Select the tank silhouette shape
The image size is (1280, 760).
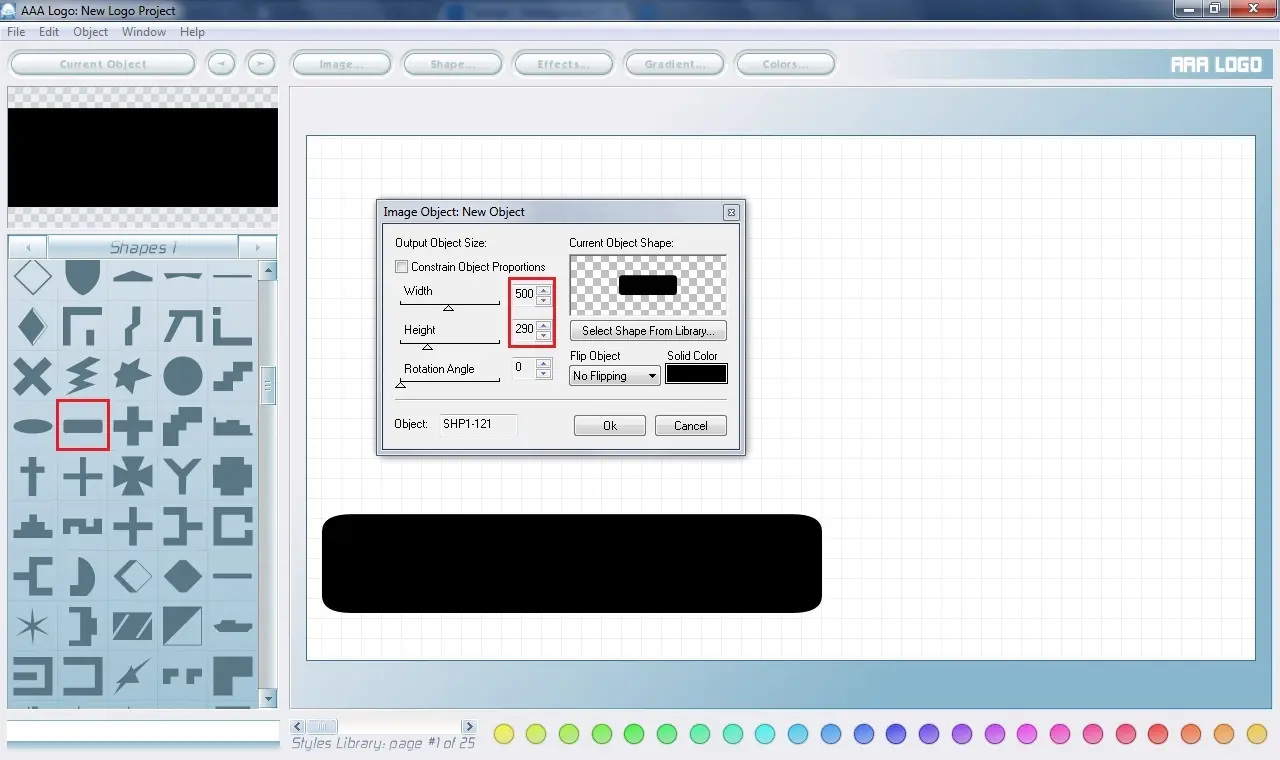pos(233,626)
